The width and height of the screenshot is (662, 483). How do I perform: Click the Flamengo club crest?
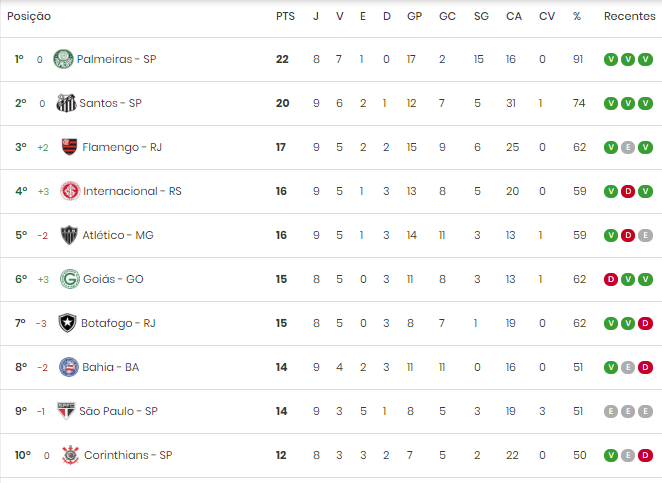(69, 147)
